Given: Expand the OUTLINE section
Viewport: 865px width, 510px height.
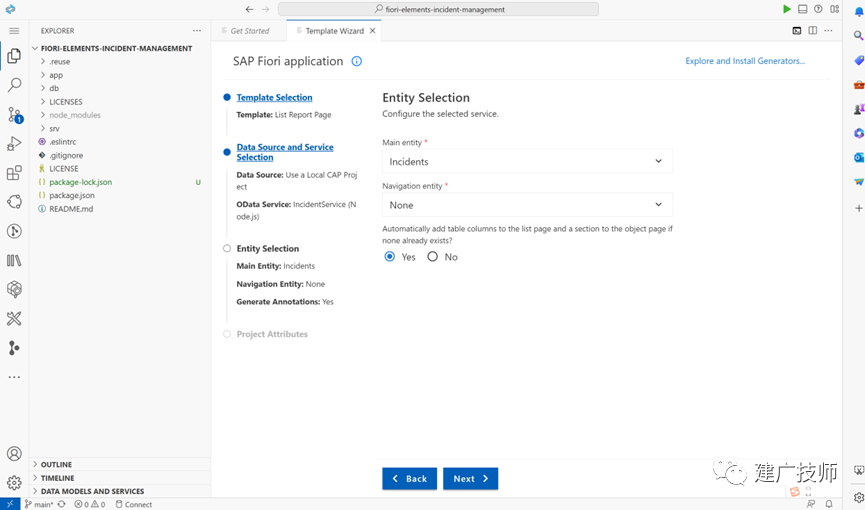Looking at the screenshot, I should (56, 464).
